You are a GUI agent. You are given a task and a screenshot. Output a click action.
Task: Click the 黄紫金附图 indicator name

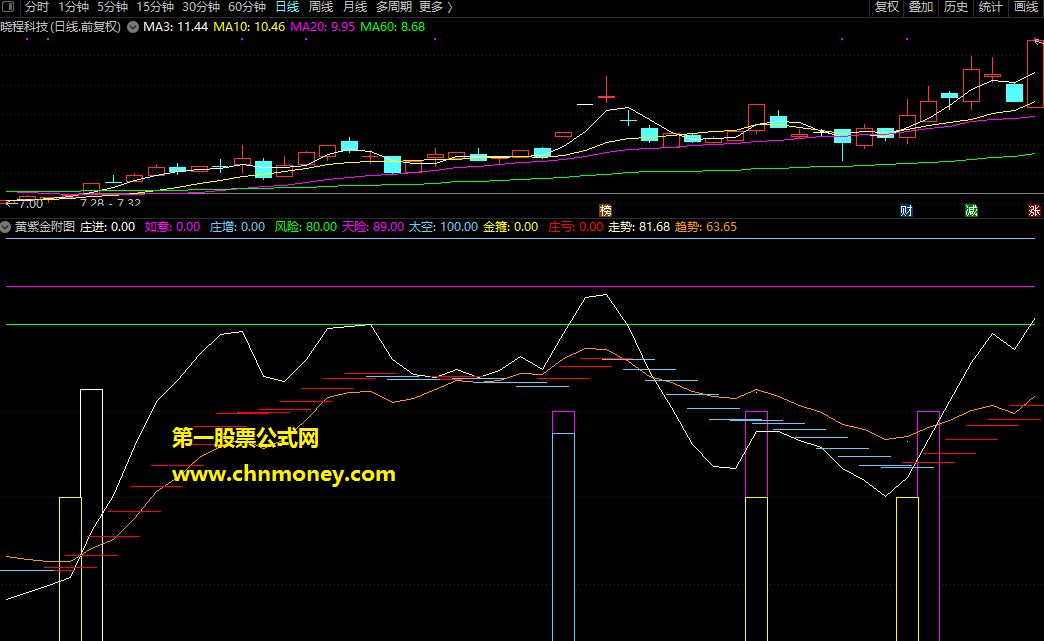[45, 227]
